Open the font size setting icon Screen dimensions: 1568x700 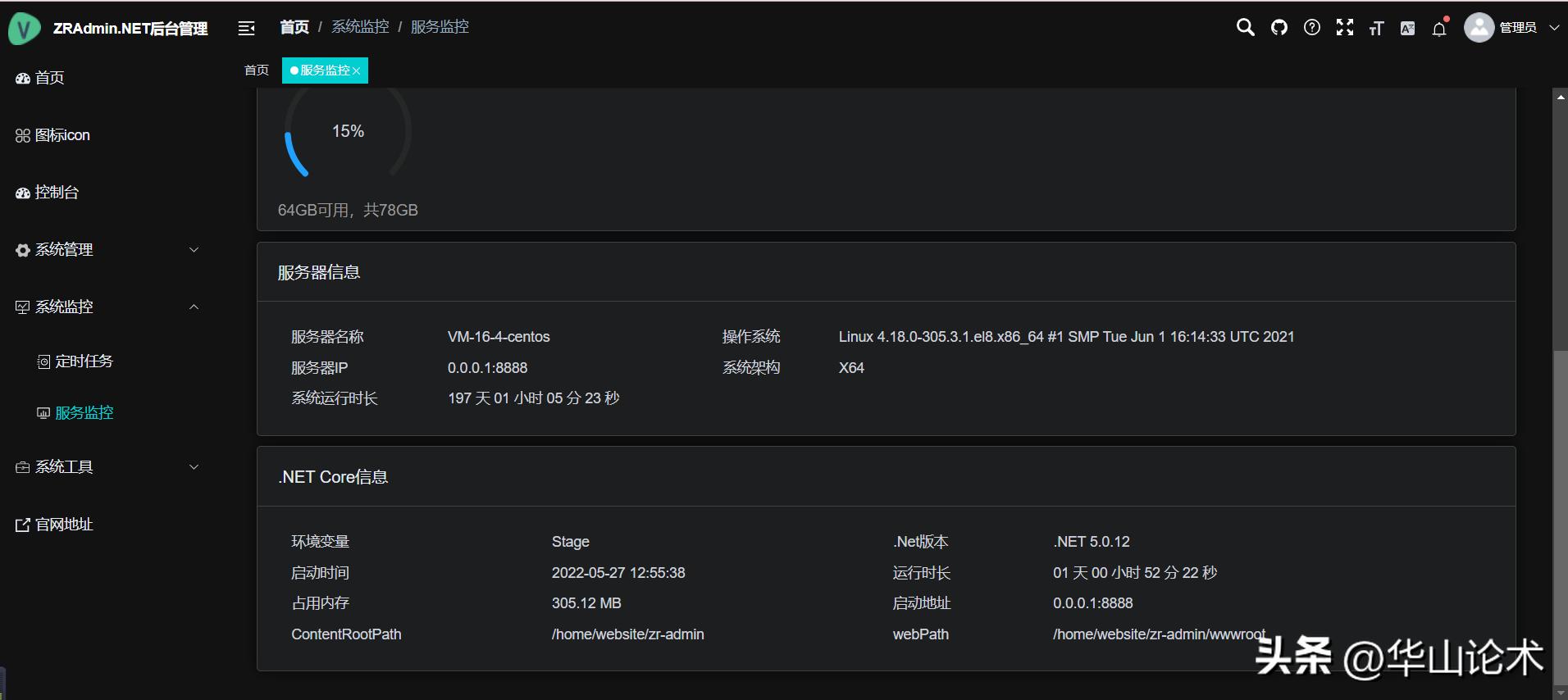click(1376, 29)
